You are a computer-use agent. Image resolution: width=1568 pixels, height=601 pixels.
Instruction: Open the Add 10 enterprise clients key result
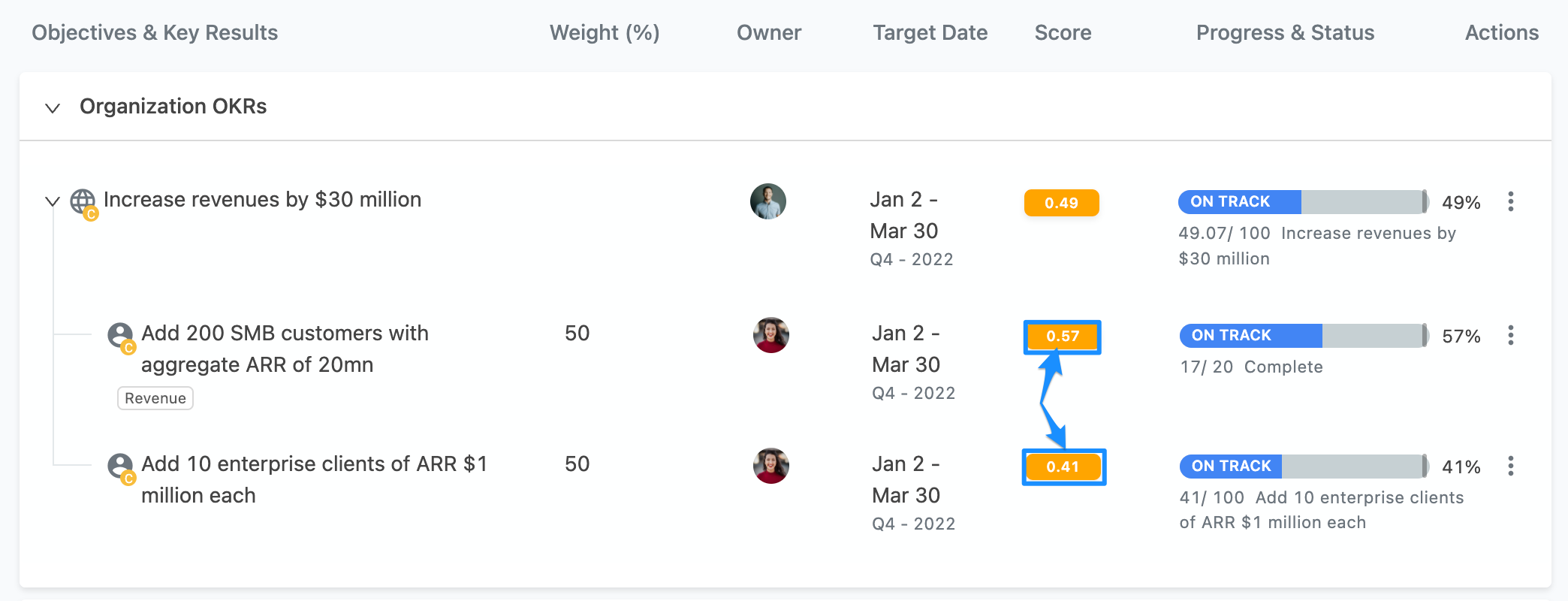click(x=314, y=479)
